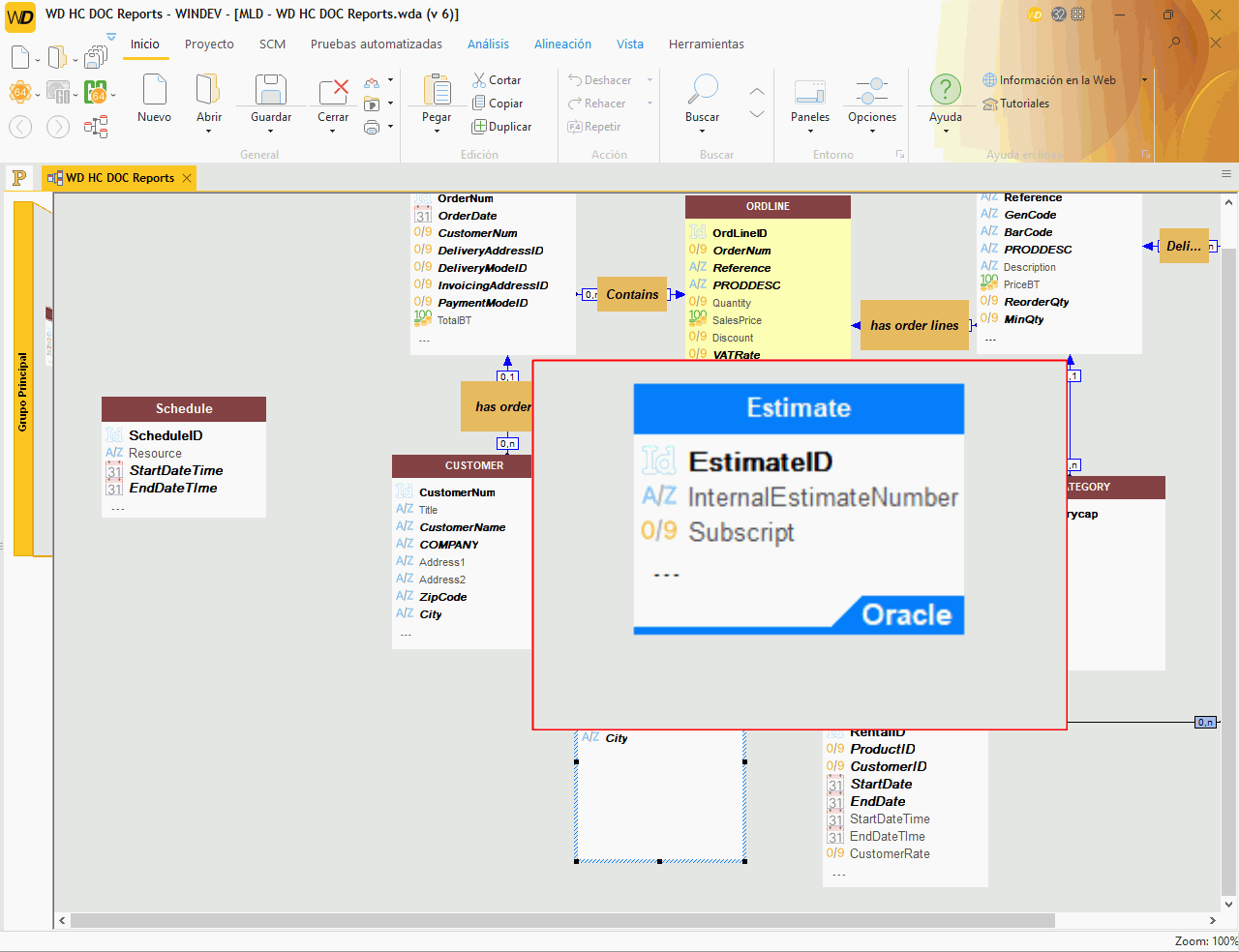
Task: Click the green 64 test icon
Action: (96, 92)
